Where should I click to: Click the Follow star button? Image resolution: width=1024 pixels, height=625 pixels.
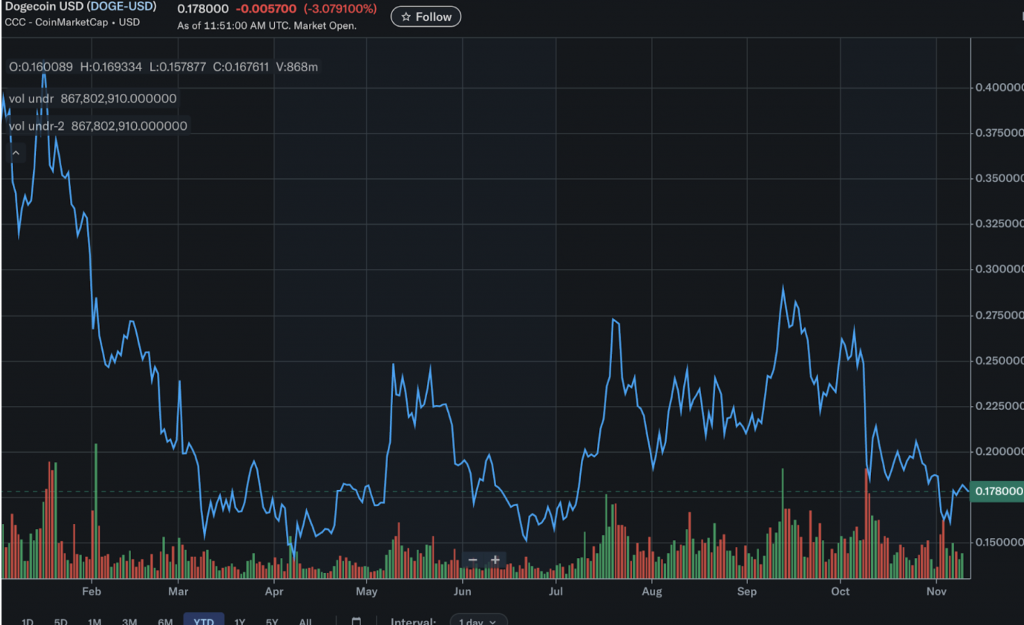(426, 17)
